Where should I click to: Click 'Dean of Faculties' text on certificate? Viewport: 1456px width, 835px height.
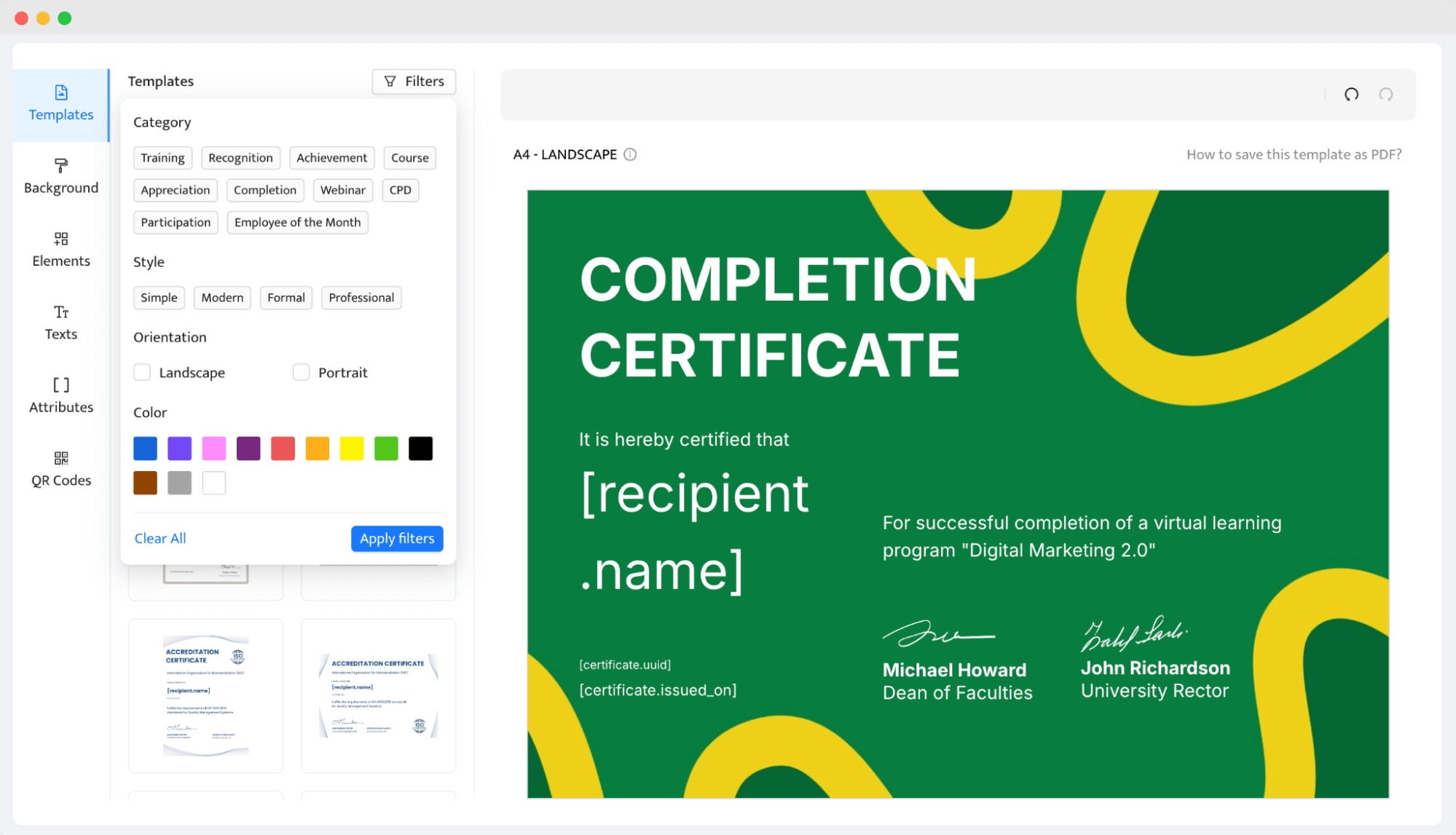(957, 693)
